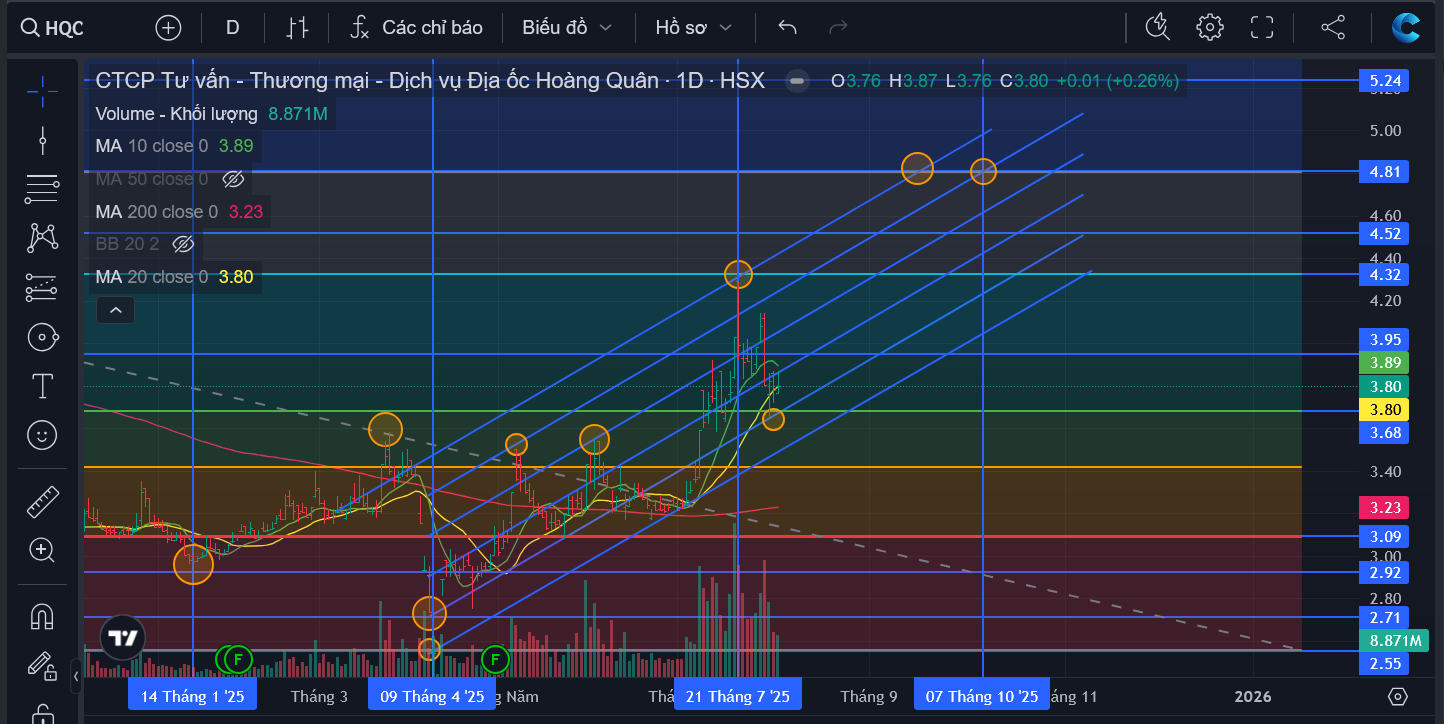Show the hidden BB 20 2 indicator
The height and width of the screenshot is (724, 1444).
(x=182, y=244)
